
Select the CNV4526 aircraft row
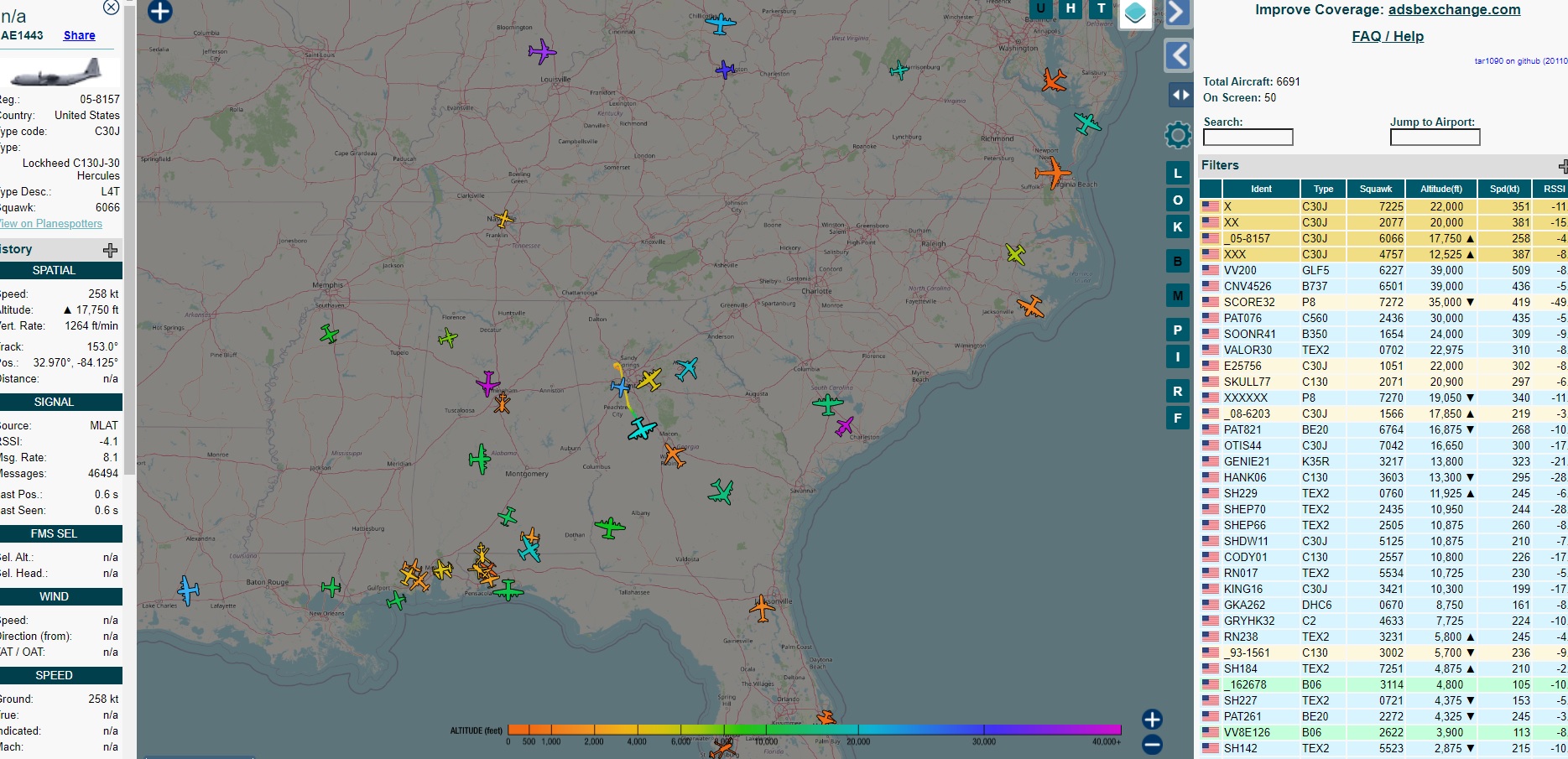(x=1383, y=286)
